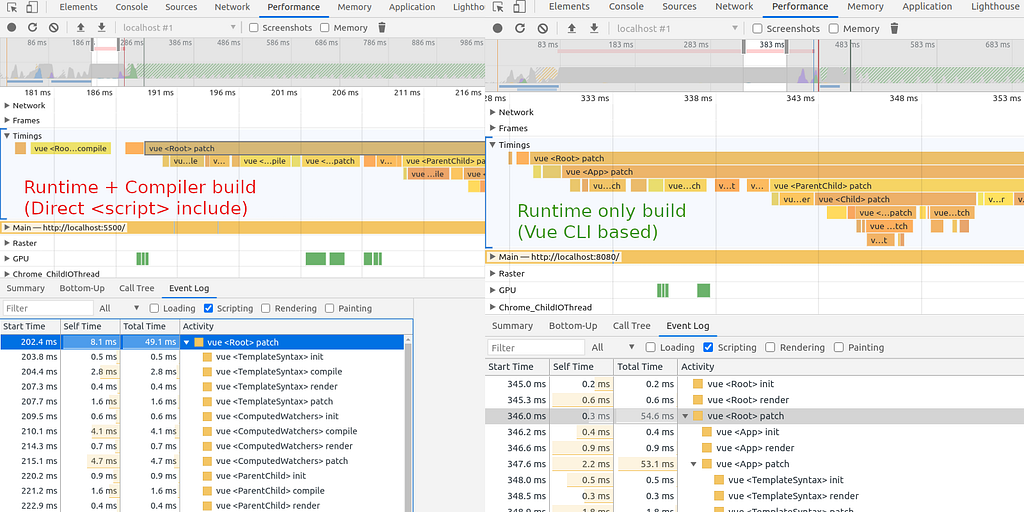Click Record button in left DevTools toolbar
Viewport: 1024px width, 512px height.
[x=10, y=27]
